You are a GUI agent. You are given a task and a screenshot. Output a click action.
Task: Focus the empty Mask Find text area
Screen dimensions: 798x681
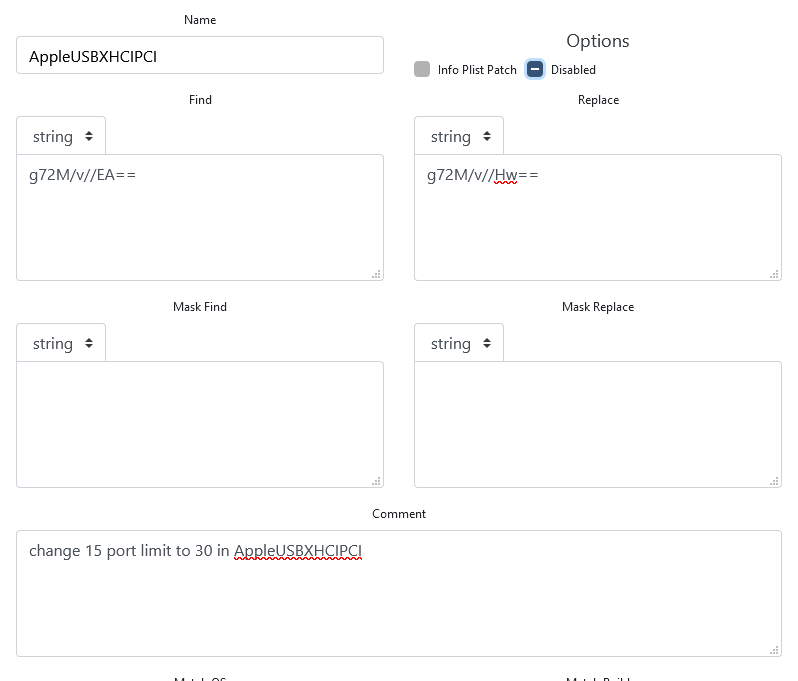(x=200, y=424)
